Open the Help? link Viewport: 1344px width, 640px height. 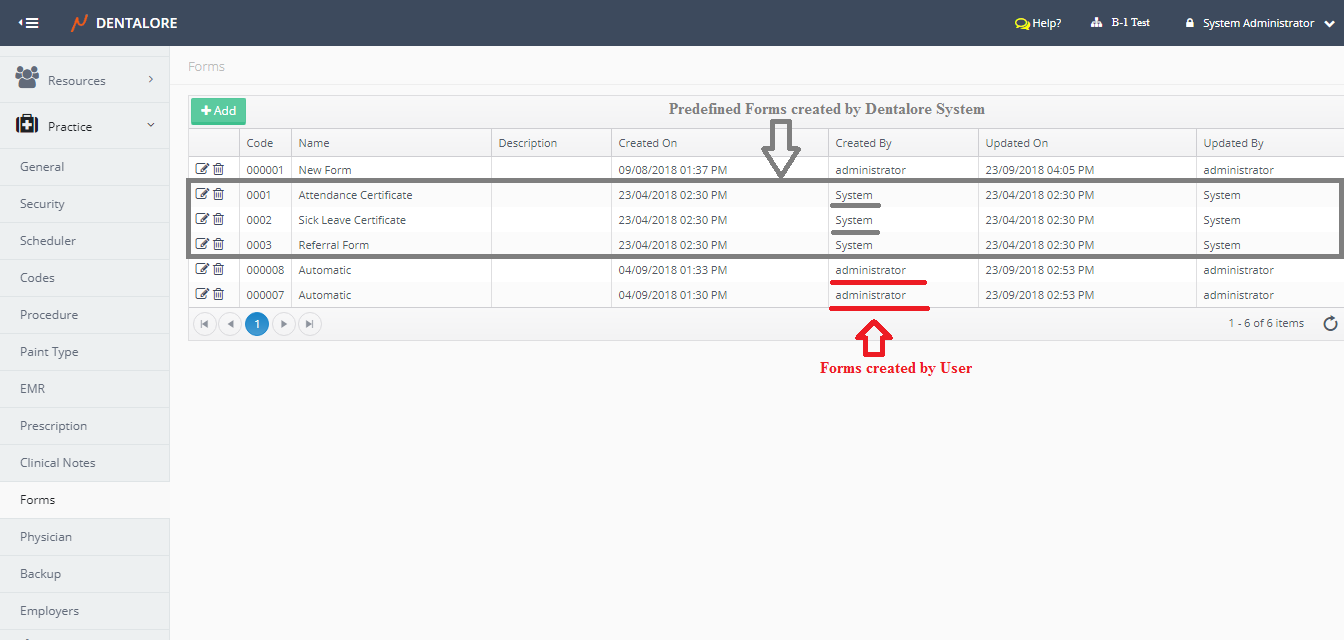tap(1038, 23)
